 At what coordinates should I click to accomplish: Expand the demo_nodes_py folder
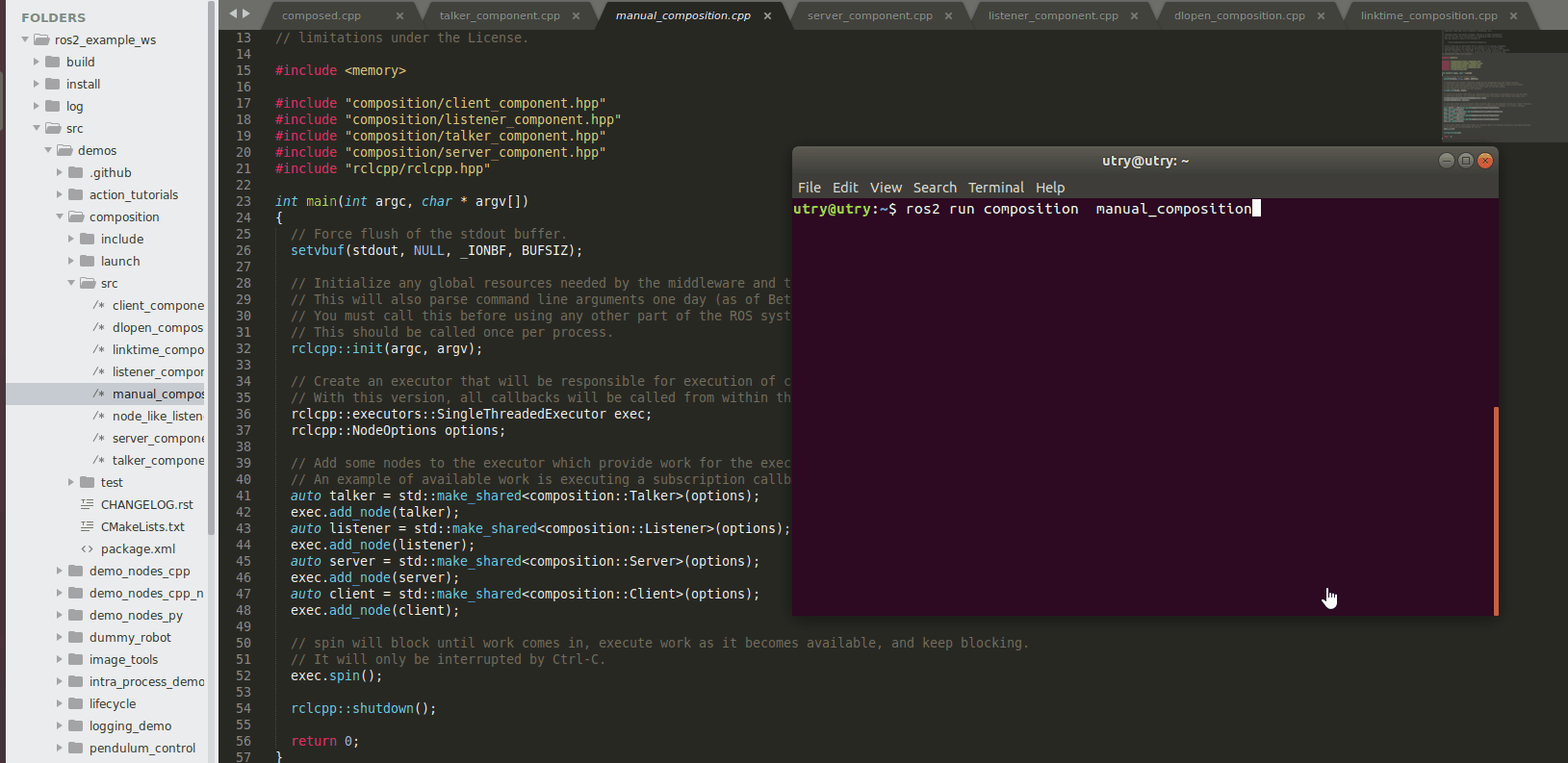point(60,615)
